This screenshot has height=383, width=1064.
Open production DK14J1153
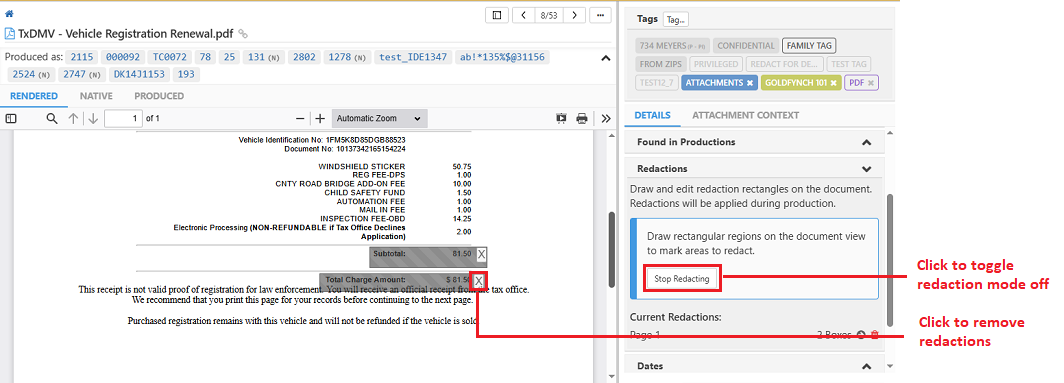coord(139,75)
